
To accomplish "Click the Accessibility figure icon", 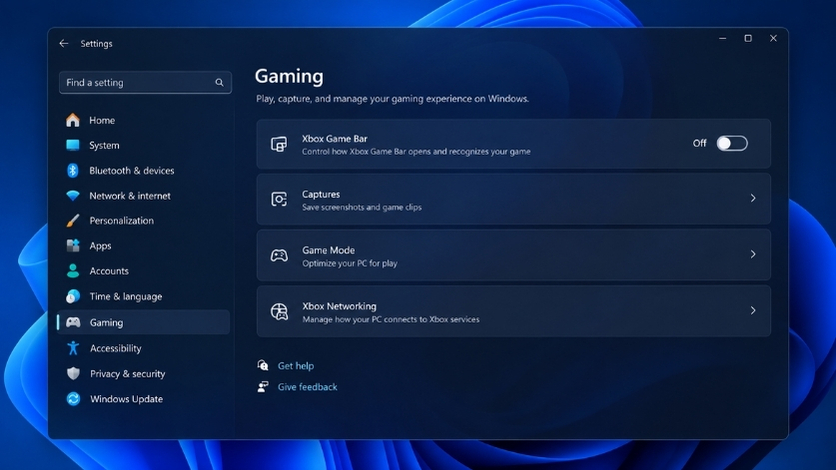I will tap(73, 348).
